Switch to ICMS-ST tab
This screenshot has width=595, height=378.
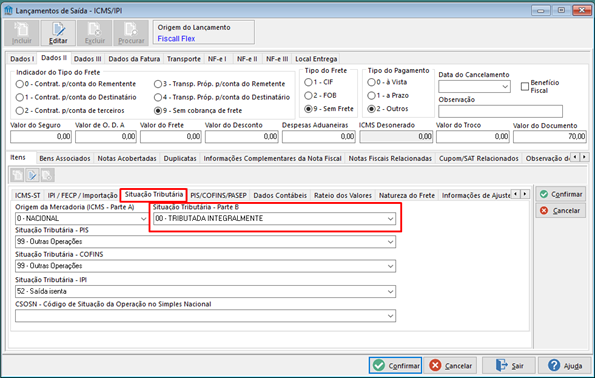point(27,195)
